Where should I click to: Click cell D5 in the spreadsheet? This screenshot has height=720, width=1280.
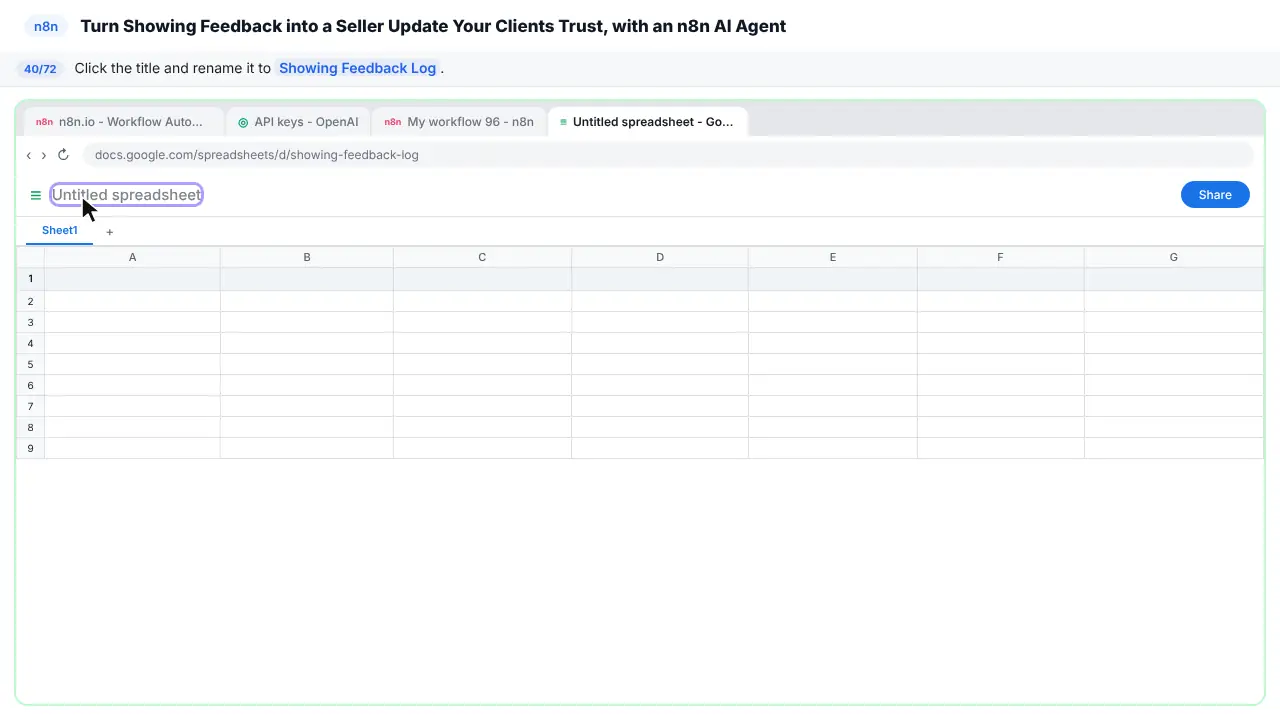click(x=660, y=364)
